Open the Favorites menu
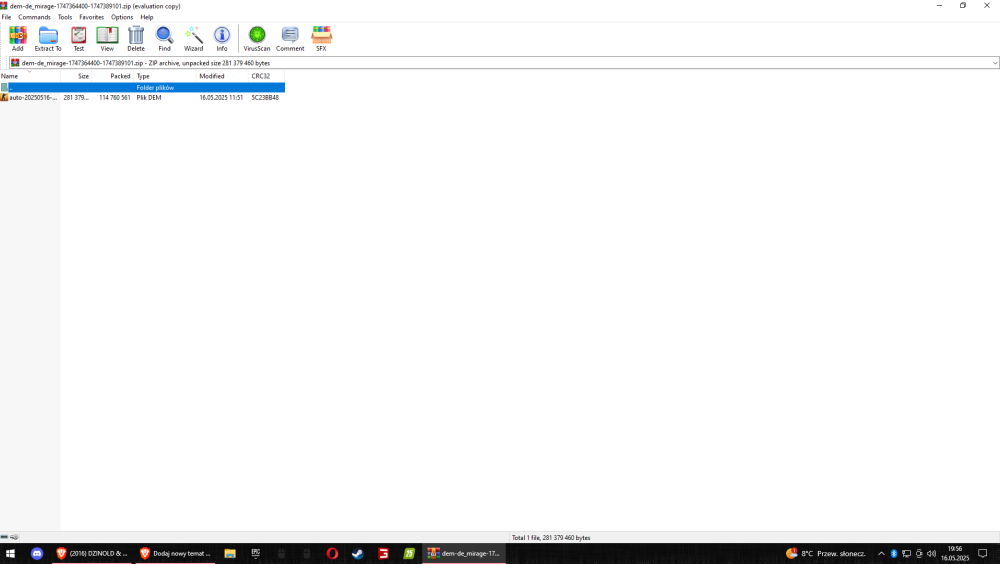 coord(91,17)
